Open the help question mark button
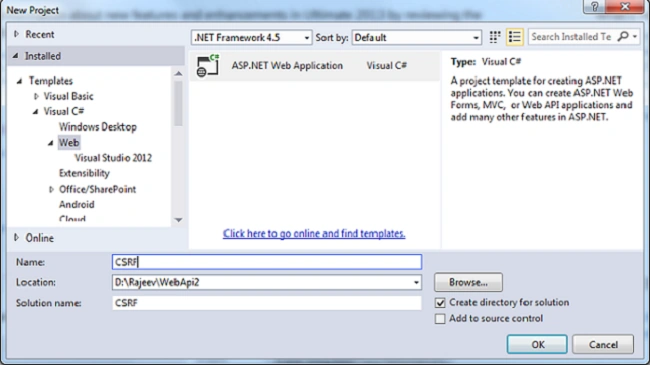650x365 pixels. coord(595,7)
